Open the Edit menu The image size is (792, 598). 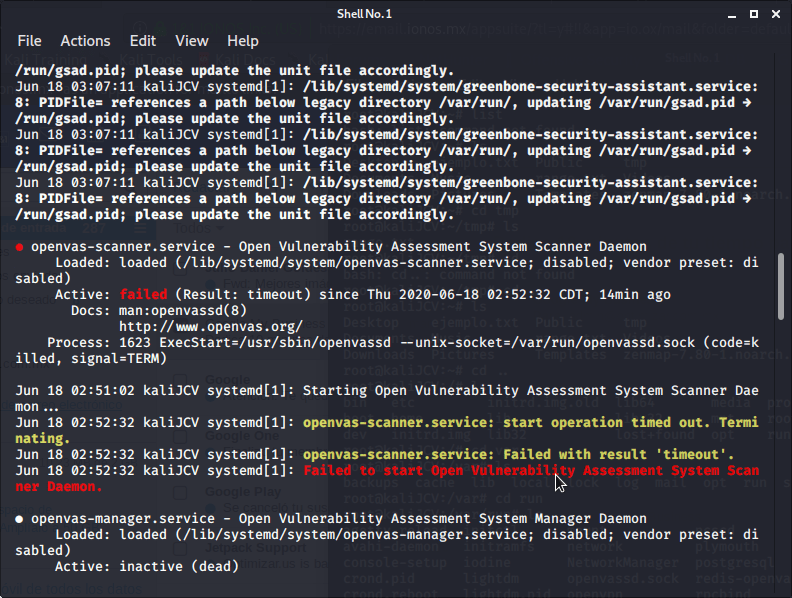(143, 41)
